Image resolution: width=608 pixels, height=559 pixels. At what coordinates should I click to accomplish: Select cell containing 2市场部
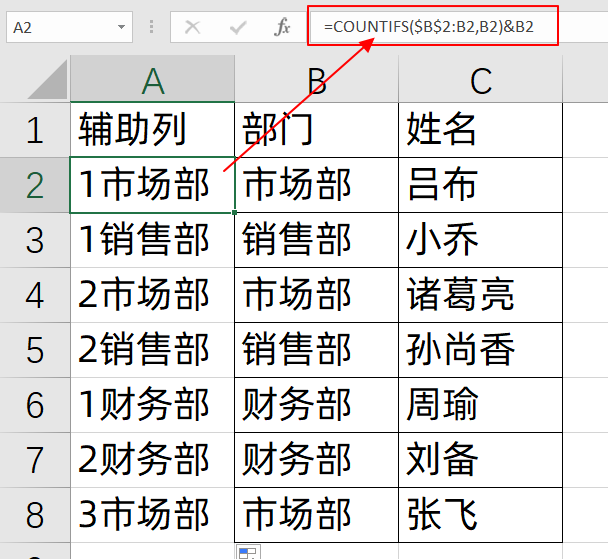152,295
